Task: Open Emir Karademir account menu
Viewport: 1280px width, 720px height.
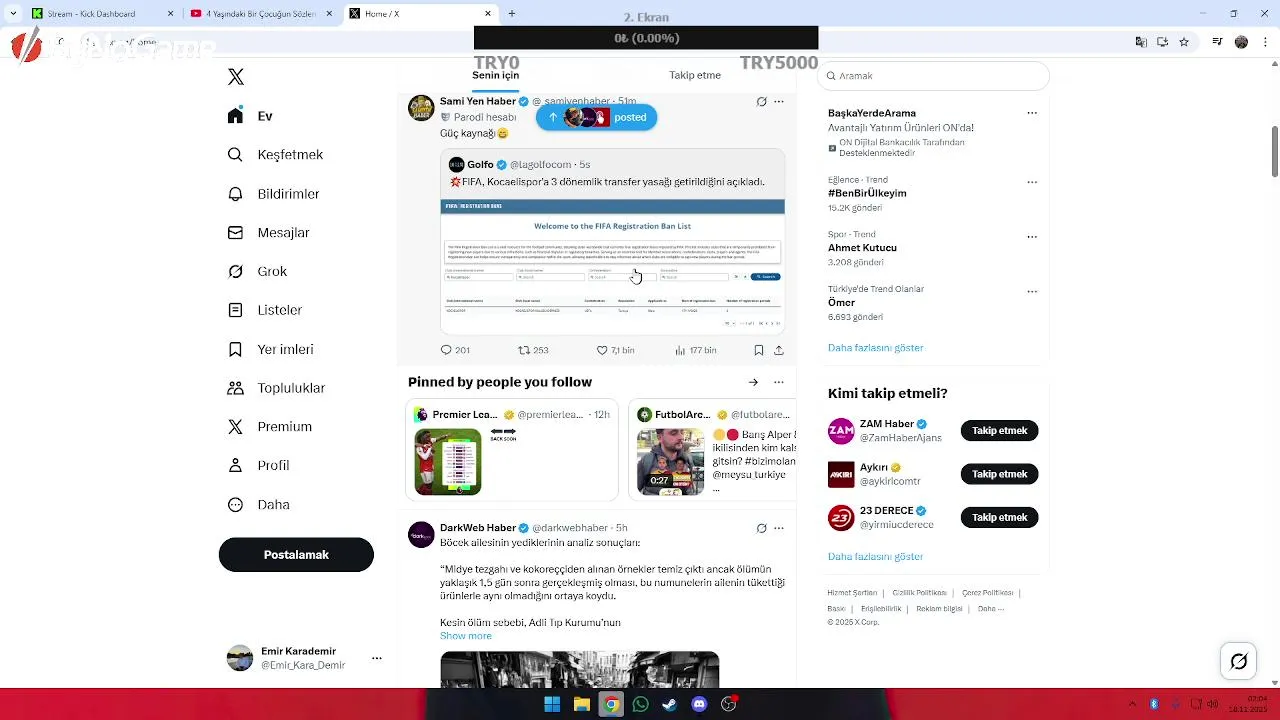Action: [303, 658]
